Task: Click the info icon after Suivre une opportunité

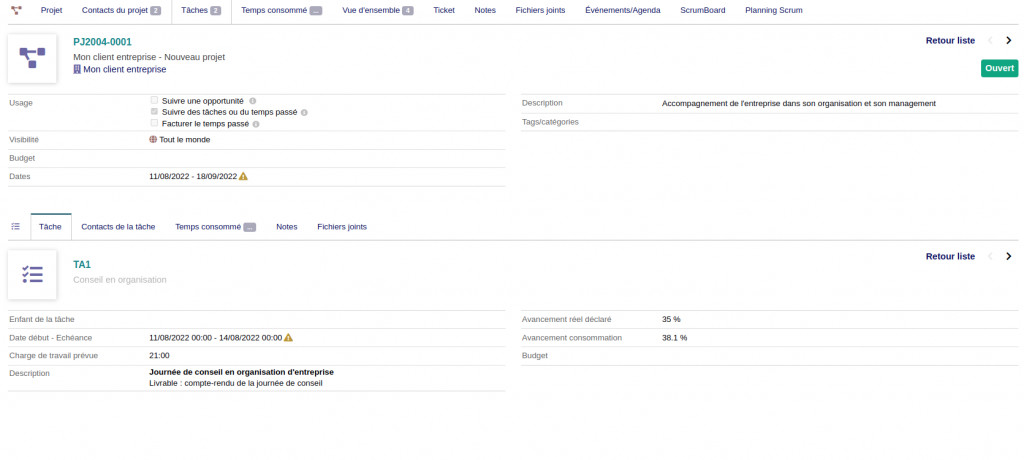Action: 253,101
